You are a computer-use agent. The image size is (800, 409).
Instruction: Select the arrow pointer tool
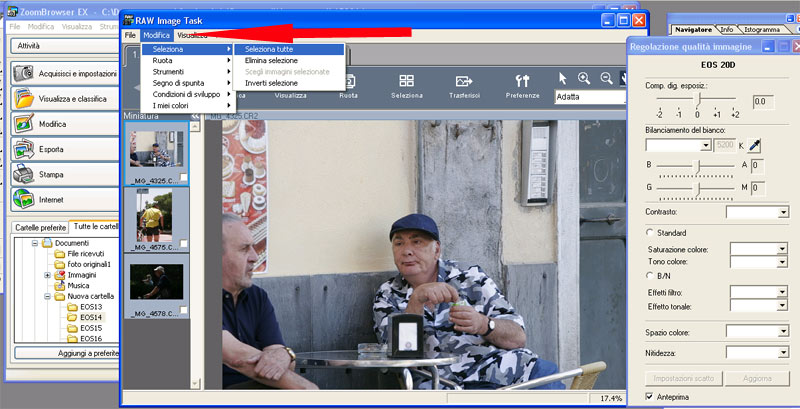[563, 78]
